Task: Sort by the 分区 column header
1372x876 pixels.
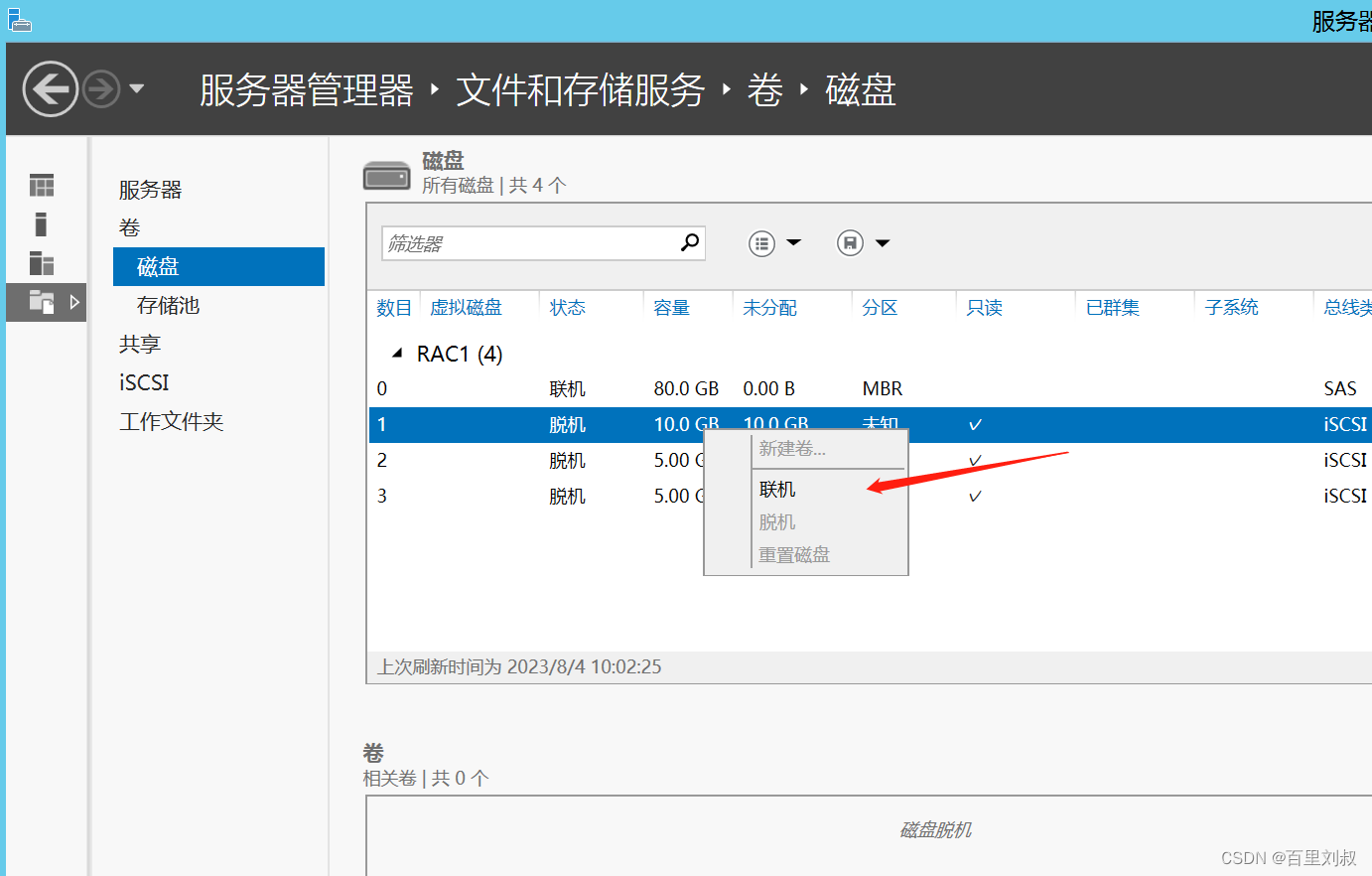Action: tap(880, 308)
